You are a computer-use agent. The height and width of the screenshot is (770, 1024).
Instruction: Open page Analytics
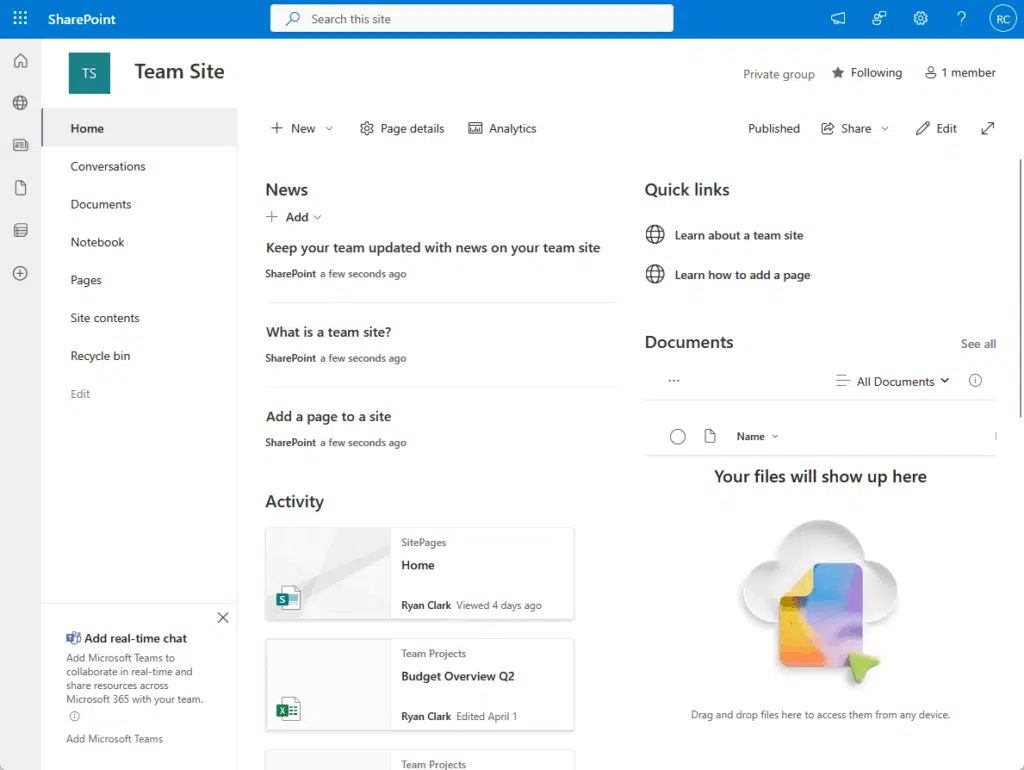click(x=502, y=129)
